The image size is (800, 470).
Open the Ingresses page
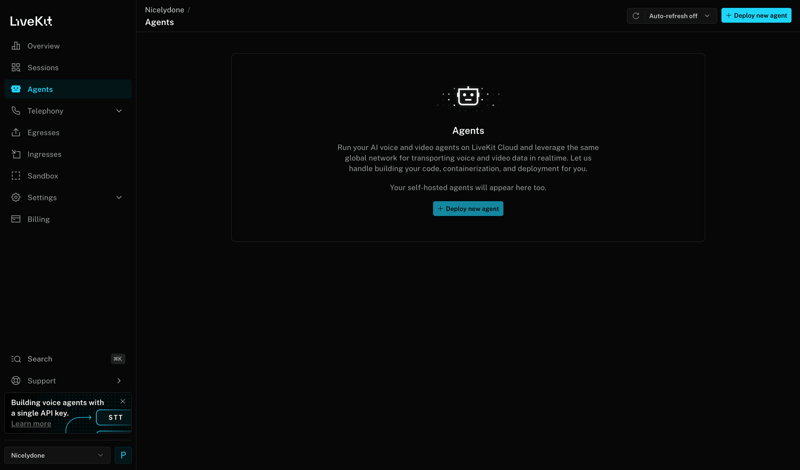coord(68,154)
